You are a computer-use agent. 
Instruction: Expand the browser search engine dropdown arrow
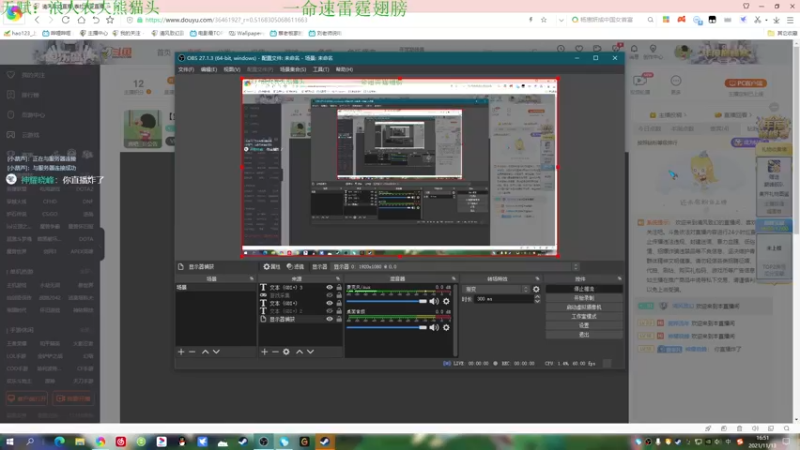(x=561, y=20)
